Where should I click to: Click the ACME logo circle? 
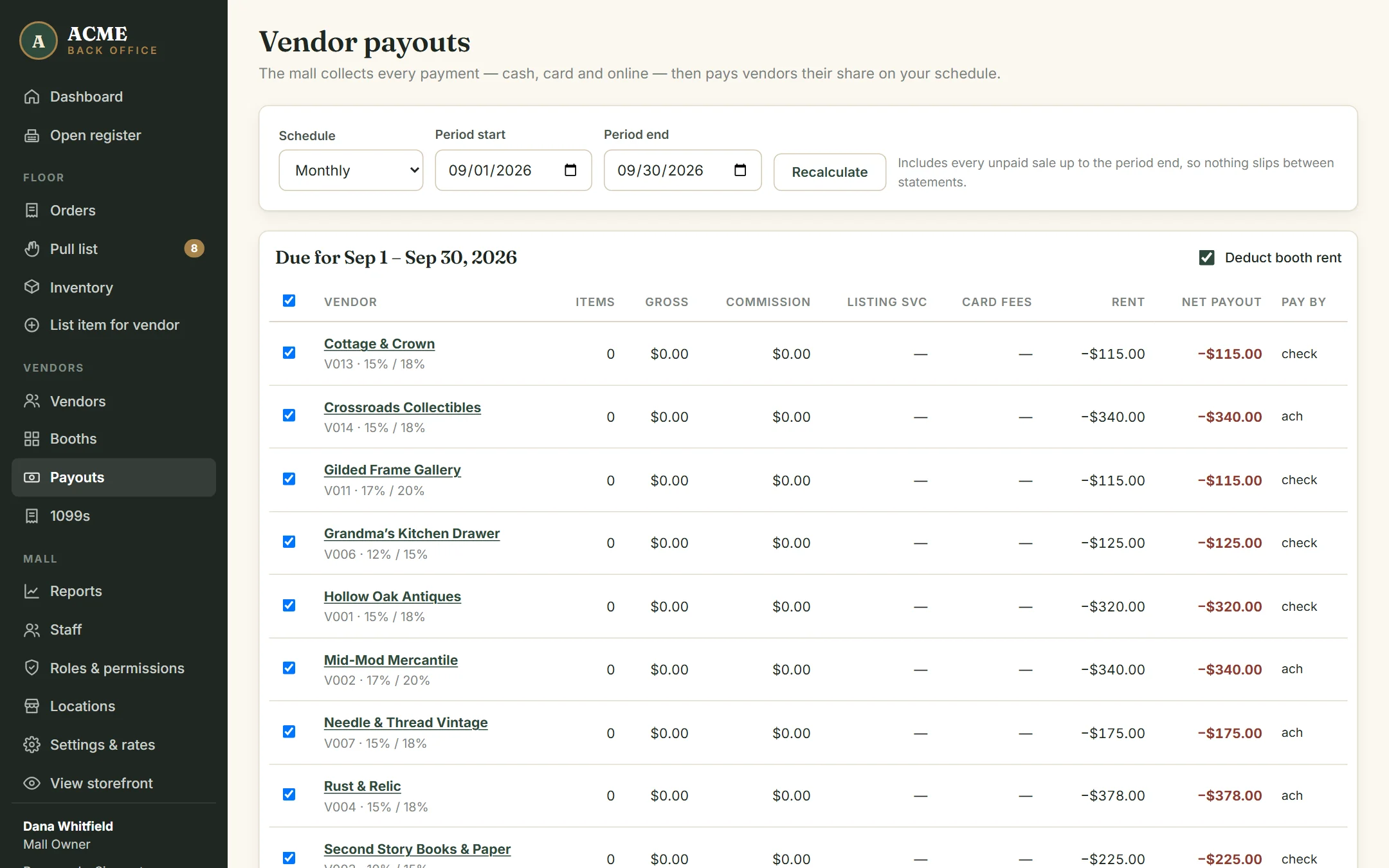coord(39,41)
